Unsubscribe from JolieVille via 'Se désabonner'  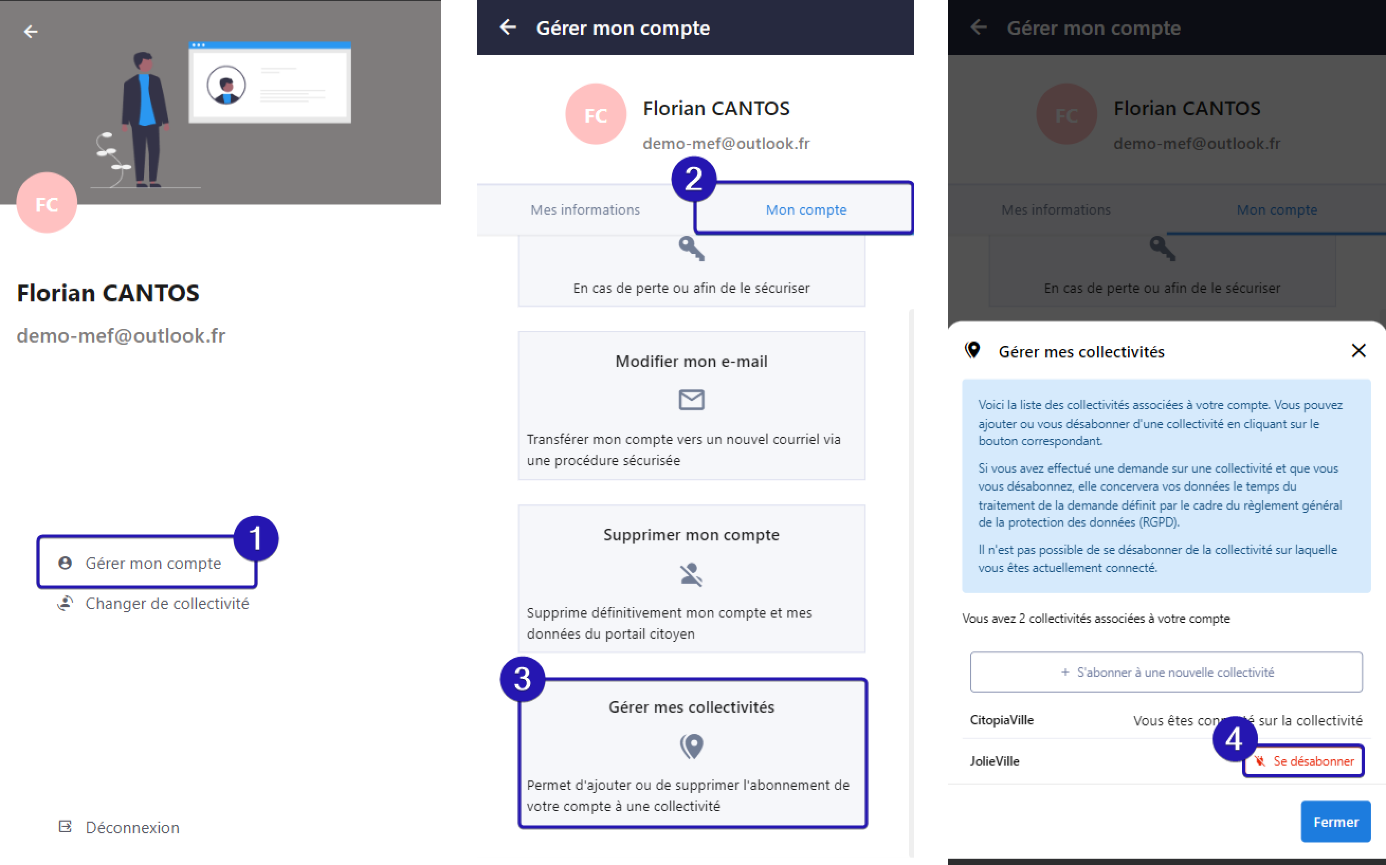pyautogui.click(x=1303, y=761)
